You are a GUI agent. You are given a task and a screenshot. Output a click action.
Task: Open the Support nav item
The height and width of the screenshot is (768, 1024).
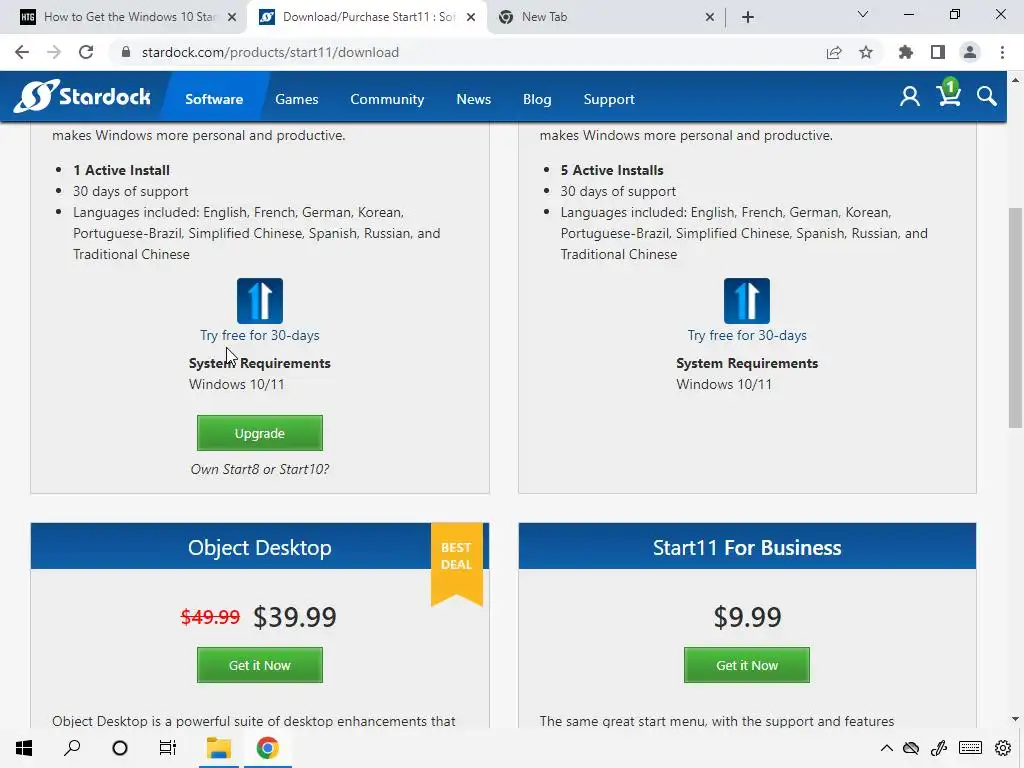(609, 99)
